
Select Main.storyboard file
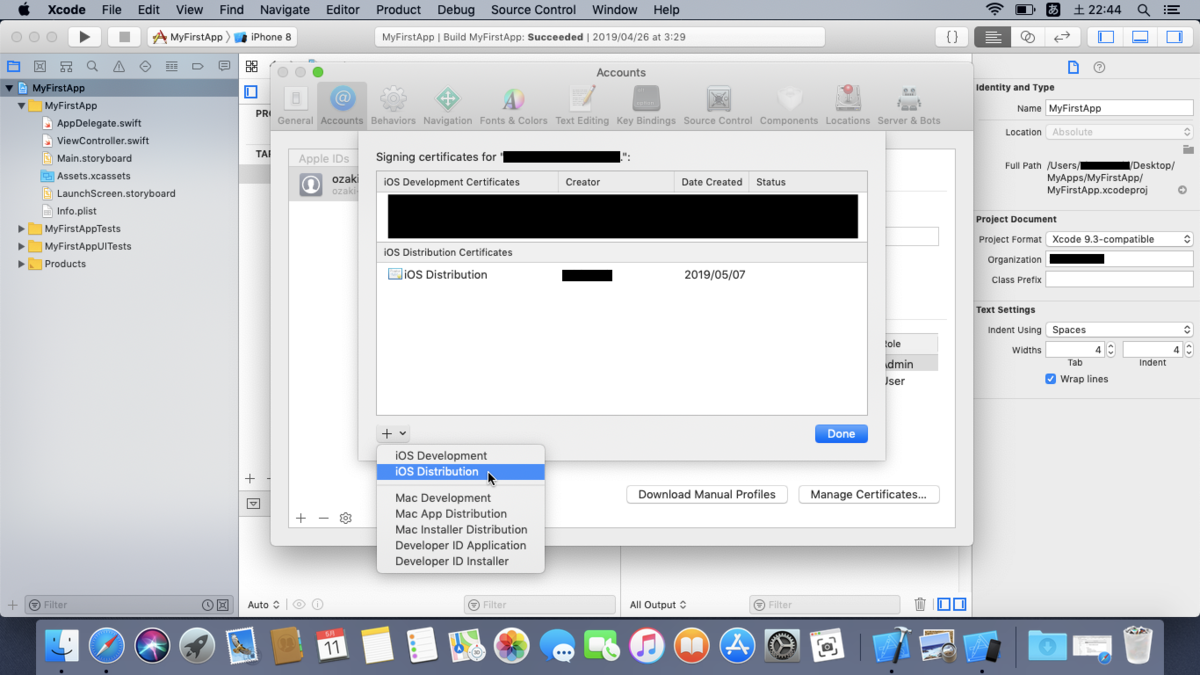[x=93, y=158]
